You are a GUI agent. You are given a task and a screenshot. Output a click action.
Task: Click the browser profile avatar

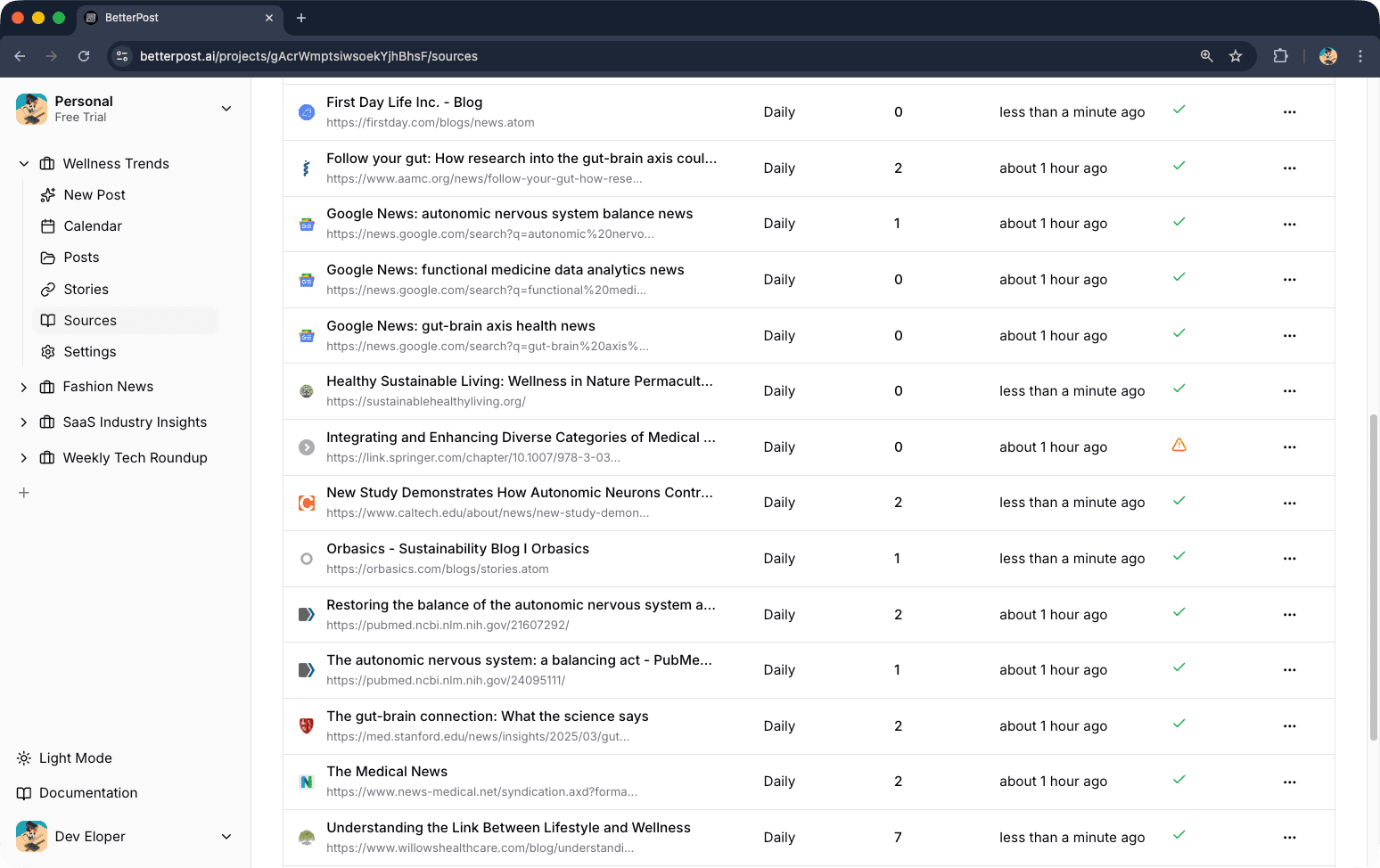(1327, 55)
